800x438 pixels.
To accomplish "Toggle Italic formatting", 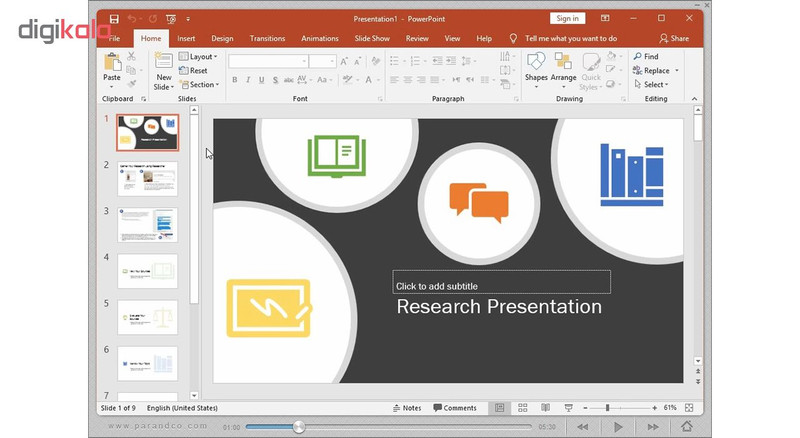I will 248,80.
